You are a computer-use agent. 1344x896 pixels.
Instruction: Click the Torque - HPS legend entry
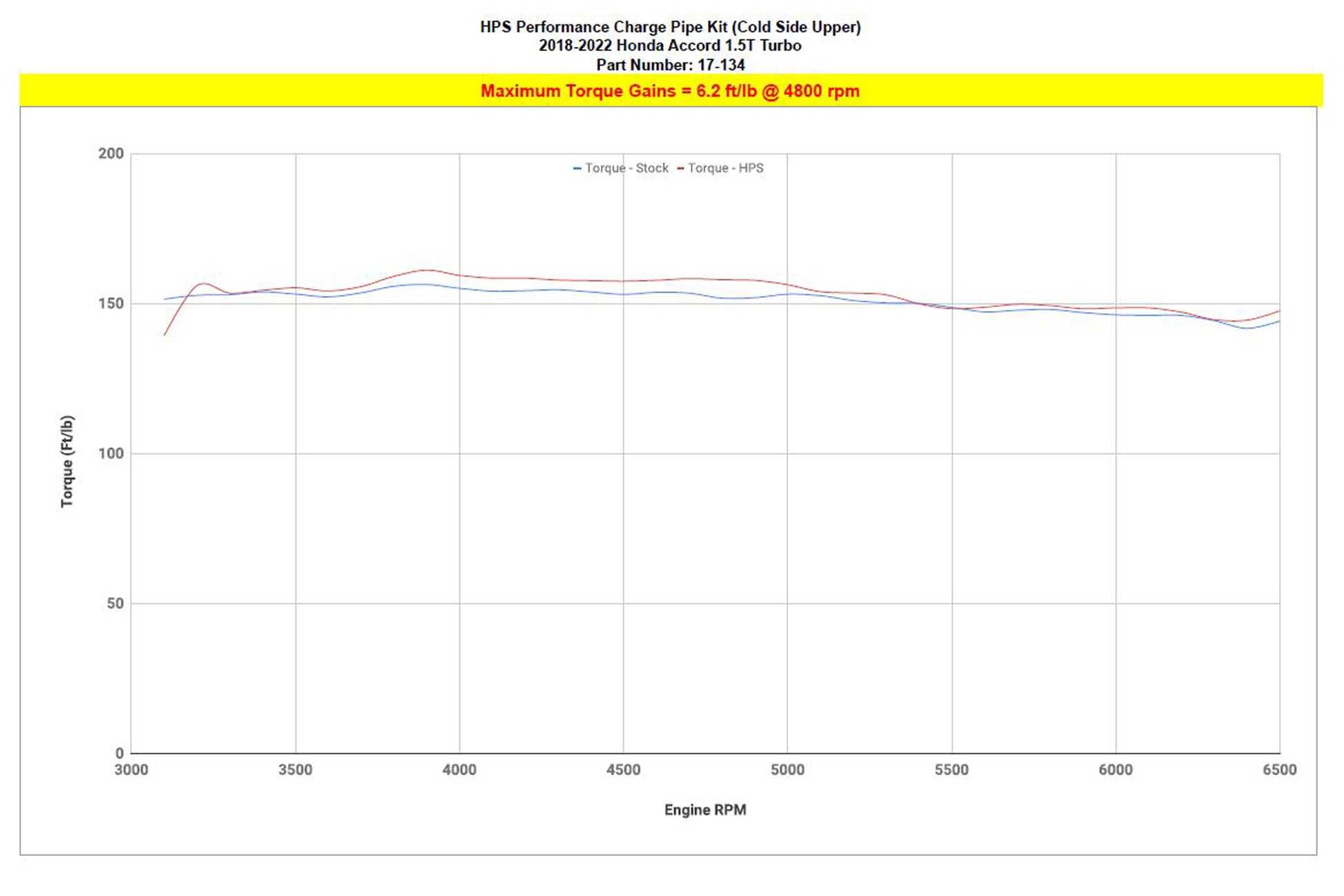point(725,168)
